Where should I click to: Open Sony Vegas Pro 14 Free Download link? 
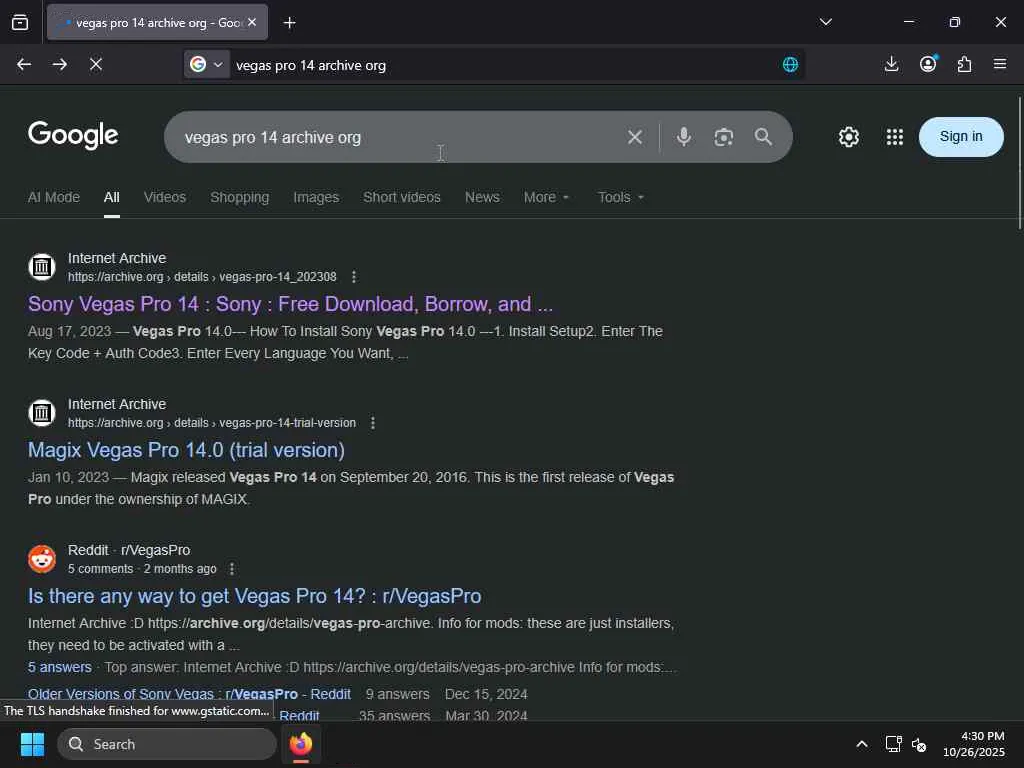coord(290,304)
